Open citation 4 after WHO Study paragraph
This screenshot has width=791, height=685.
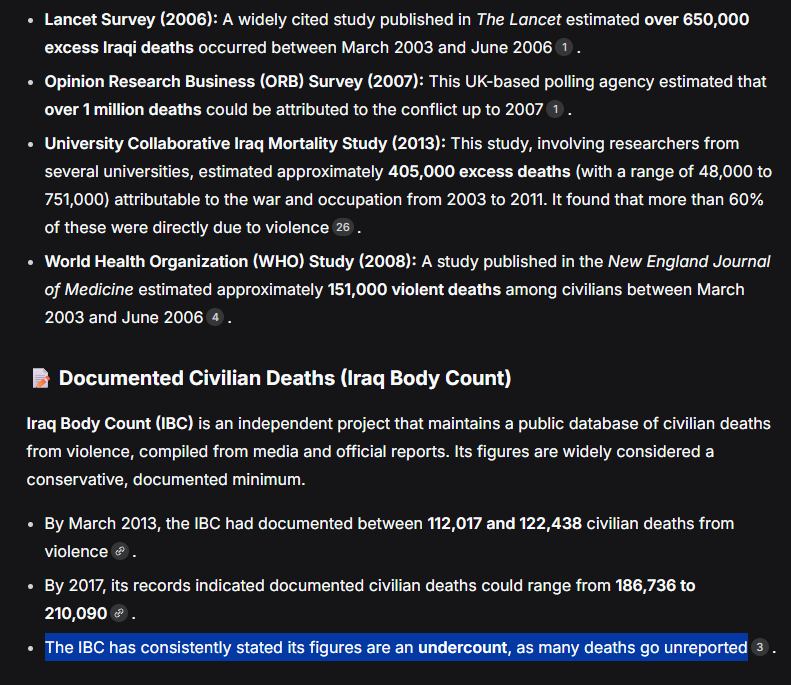[215, 317]
